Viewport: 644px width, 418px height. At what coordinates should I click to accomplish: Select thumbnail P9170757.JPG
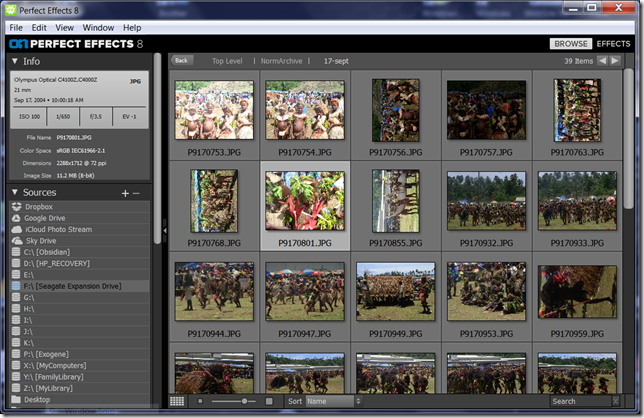[486, 110]
